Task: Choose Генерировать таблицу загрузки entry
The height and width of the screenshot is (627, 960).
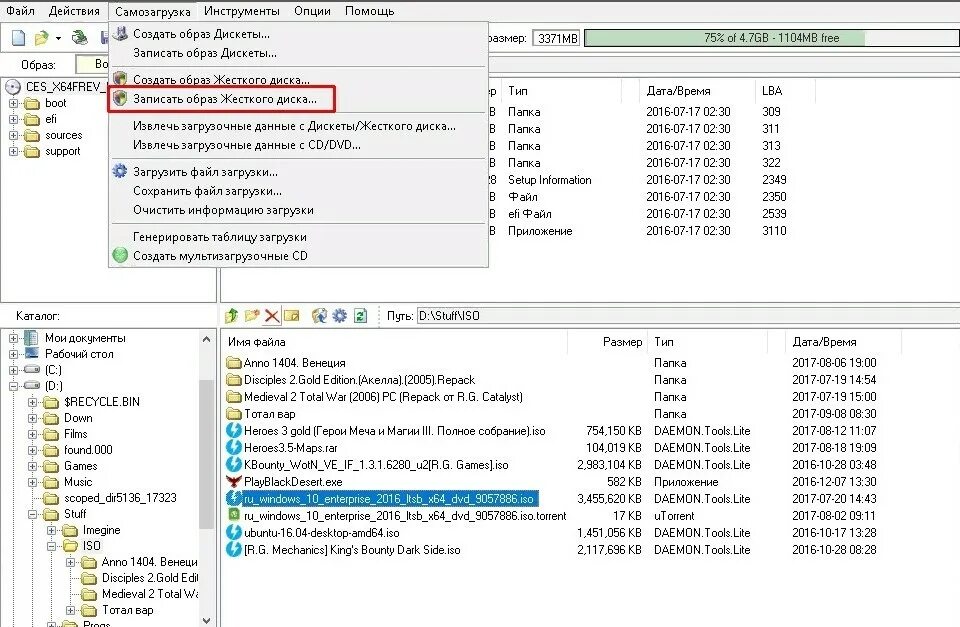Action: click(298, 237)
